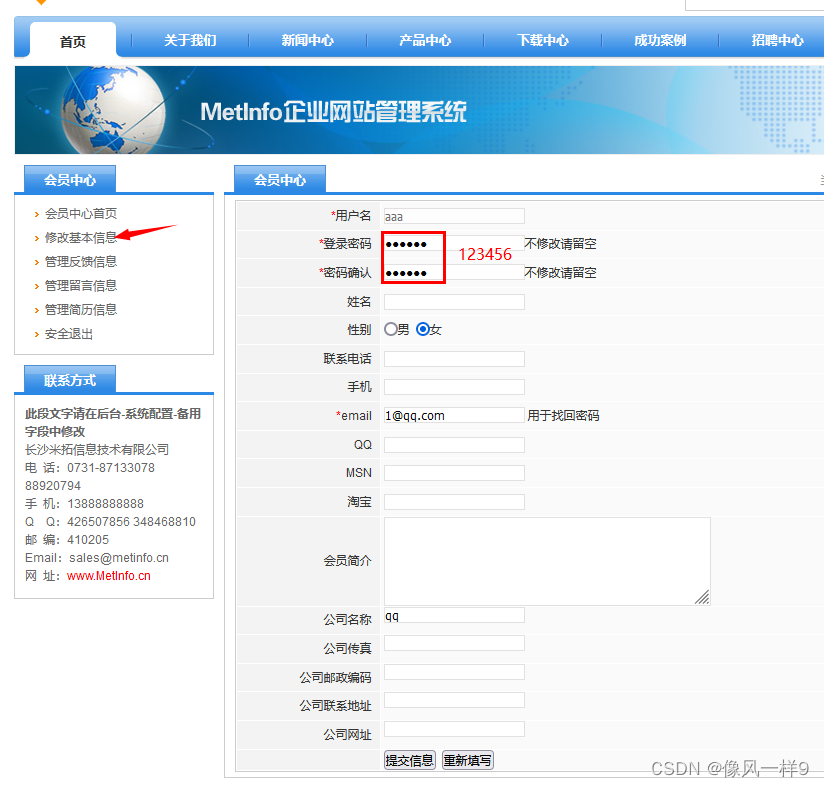
Task: Click the 公司联系地址 input field
Action: pos(454,700)
